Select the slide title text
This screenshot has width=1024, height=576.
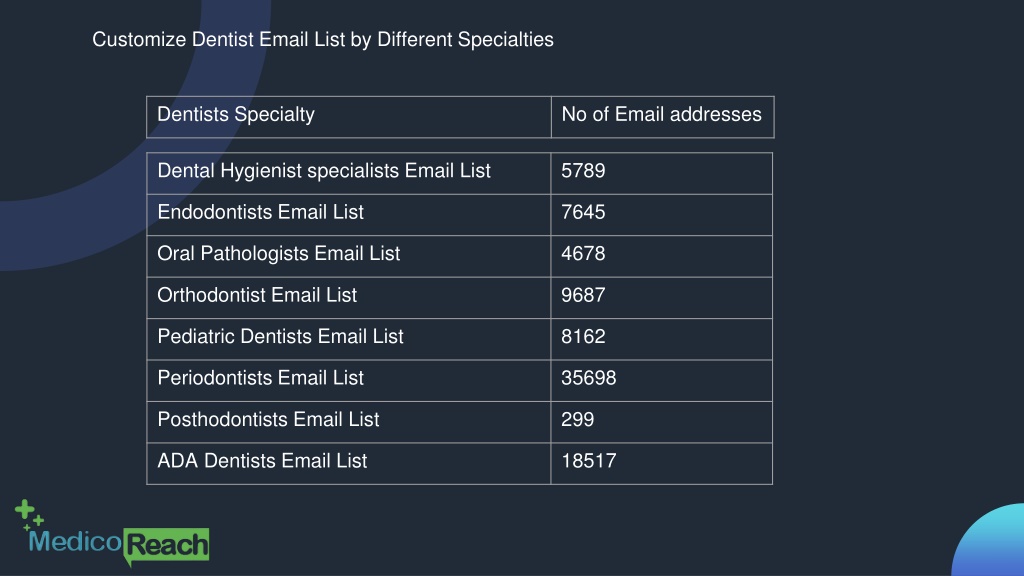[x=323, y=40]
